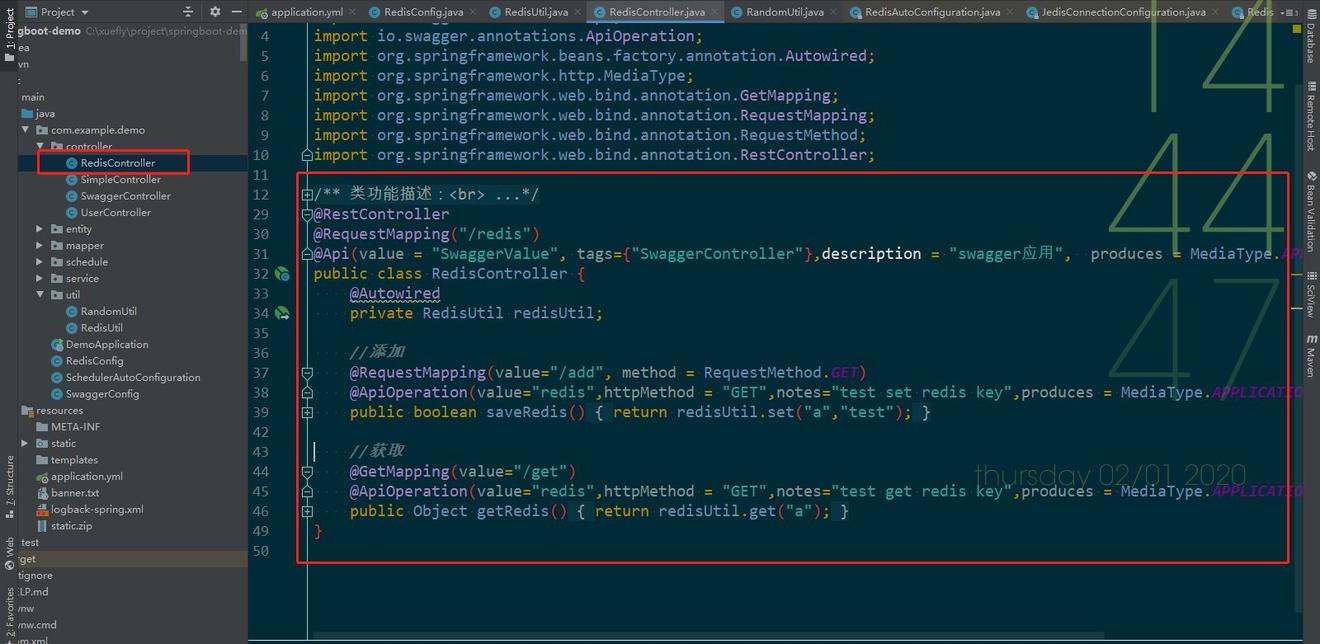Switch to the RedisUtil.java tab
Image resolution: width=1320 pixels, height=644 pixels.
(x=535, y=12)
